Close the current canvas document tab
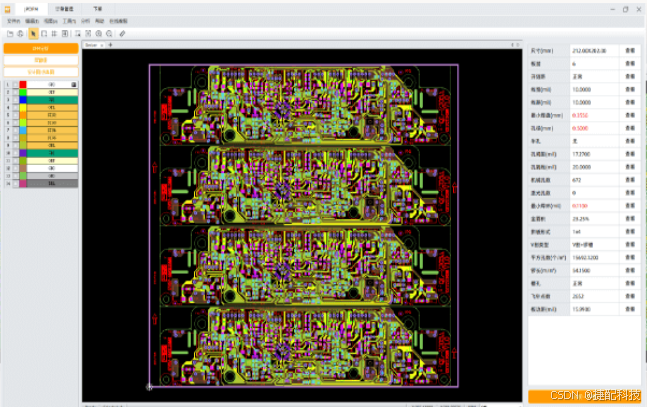This screenshot has height=407, width=647. [102, 45]
